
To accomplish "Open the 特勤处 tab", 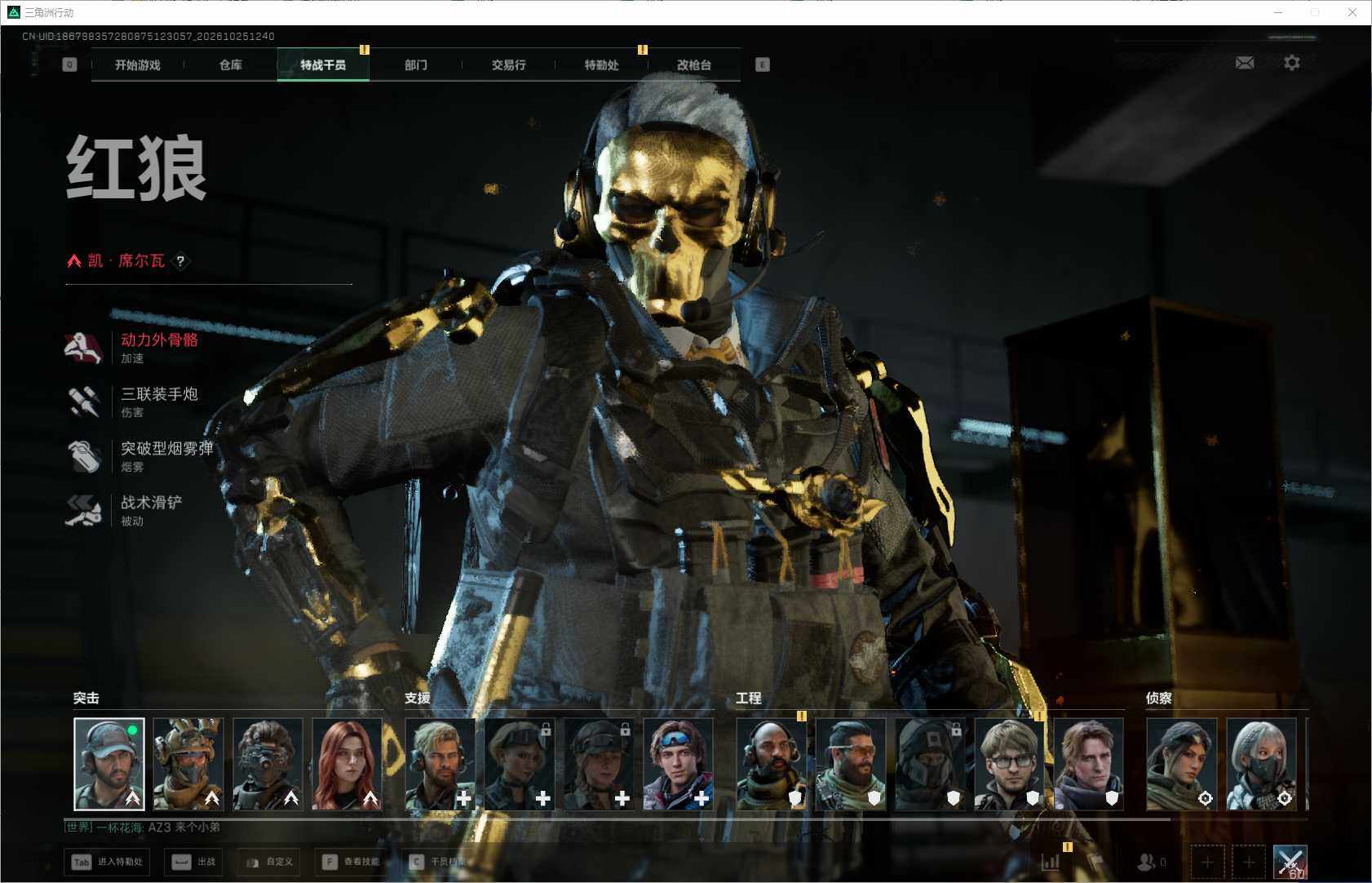I will click(x=602, y=64).
